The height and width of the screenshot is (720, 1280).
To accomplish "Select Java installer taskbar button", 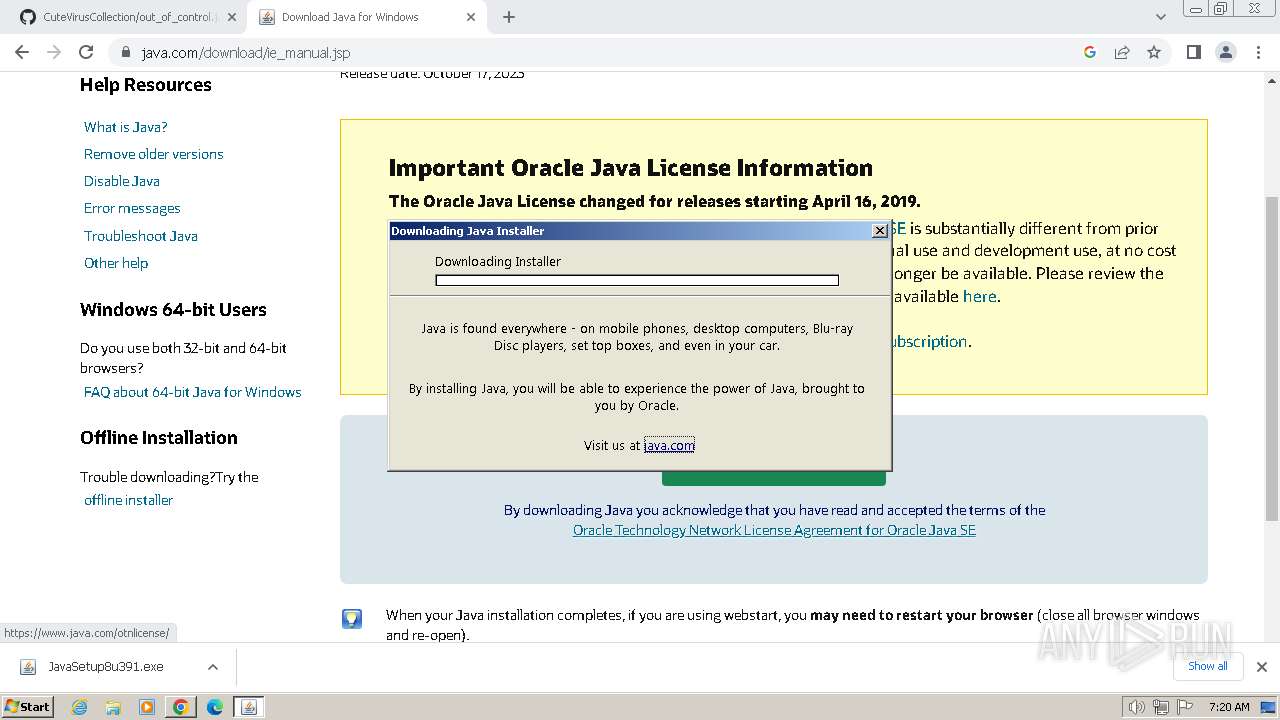I will [249, 707].
